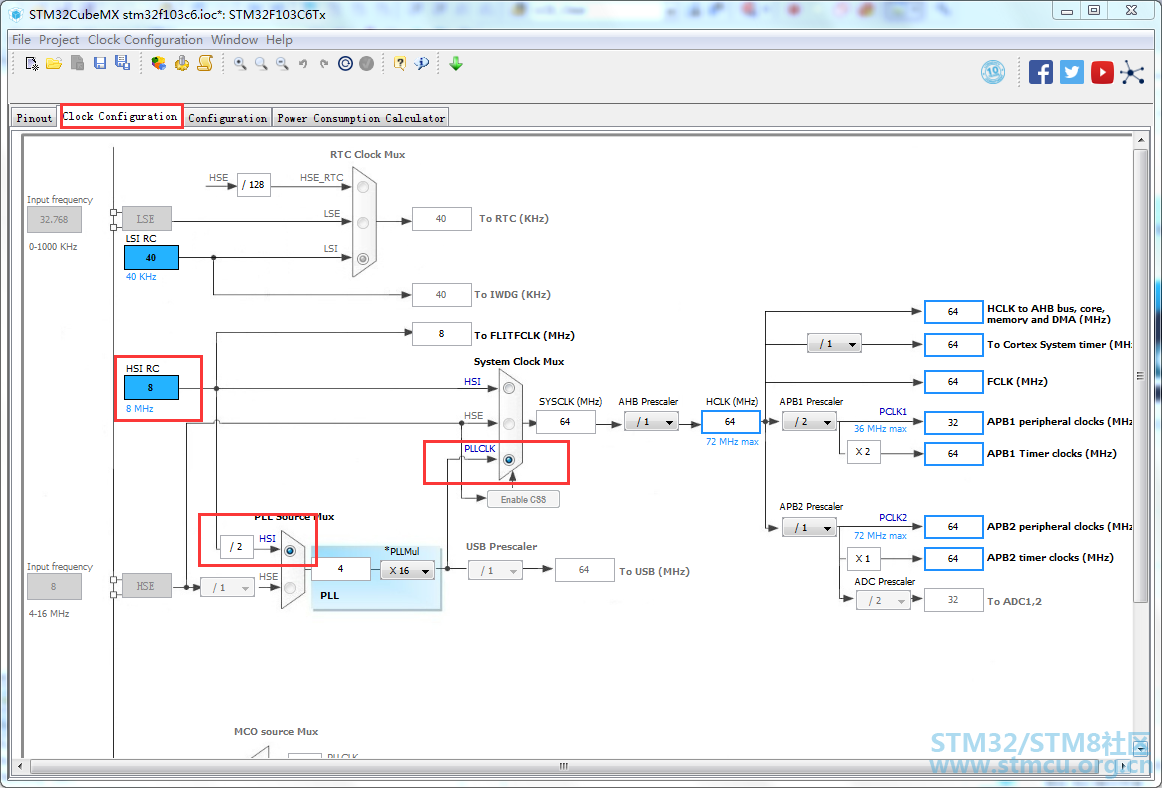Screen dimensions: 1162x788
Task: Switch to the Pinout tab
Action: [x=34, y=118]
